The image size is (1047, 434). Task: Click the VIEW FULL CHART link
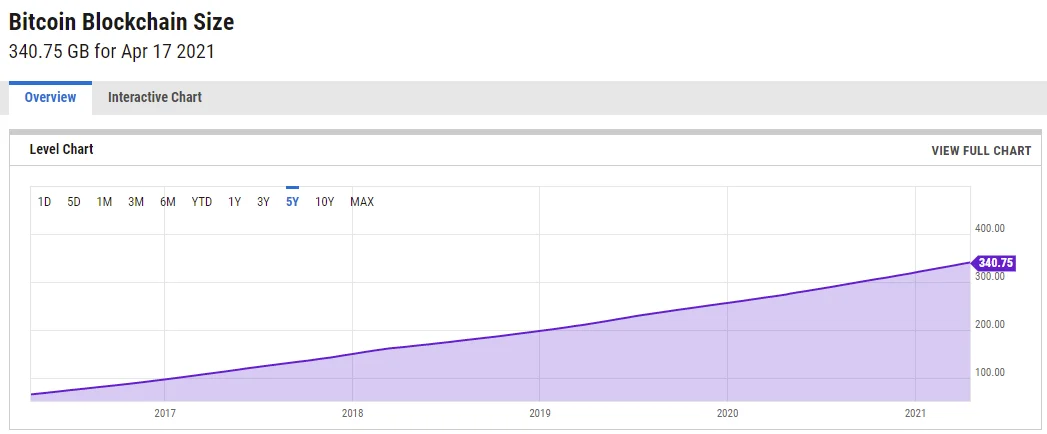(981, 151)
